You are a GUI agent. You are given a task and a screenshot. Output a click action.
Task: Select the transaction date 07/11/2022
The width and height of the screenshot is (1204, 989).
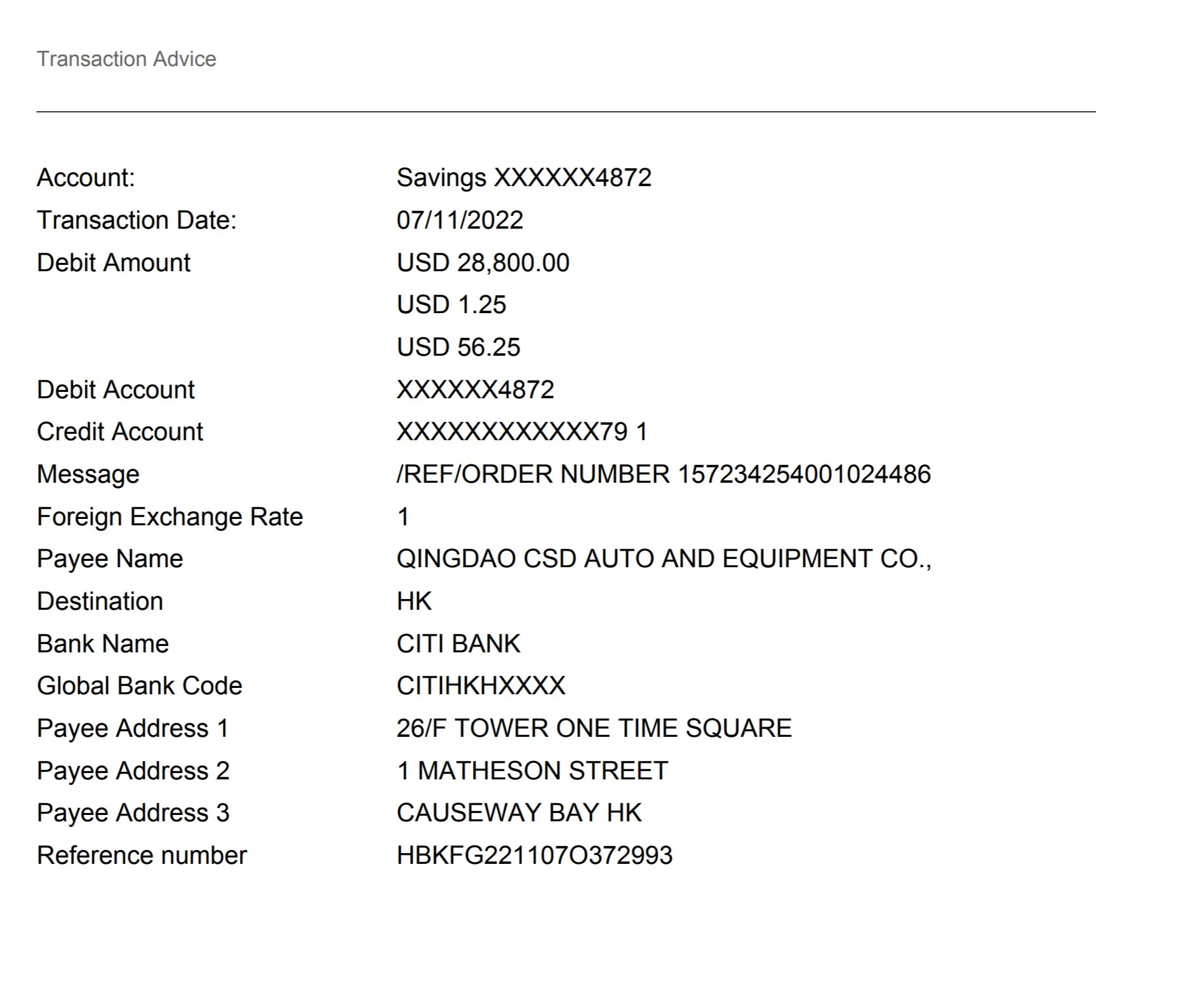tap(459, 220)
